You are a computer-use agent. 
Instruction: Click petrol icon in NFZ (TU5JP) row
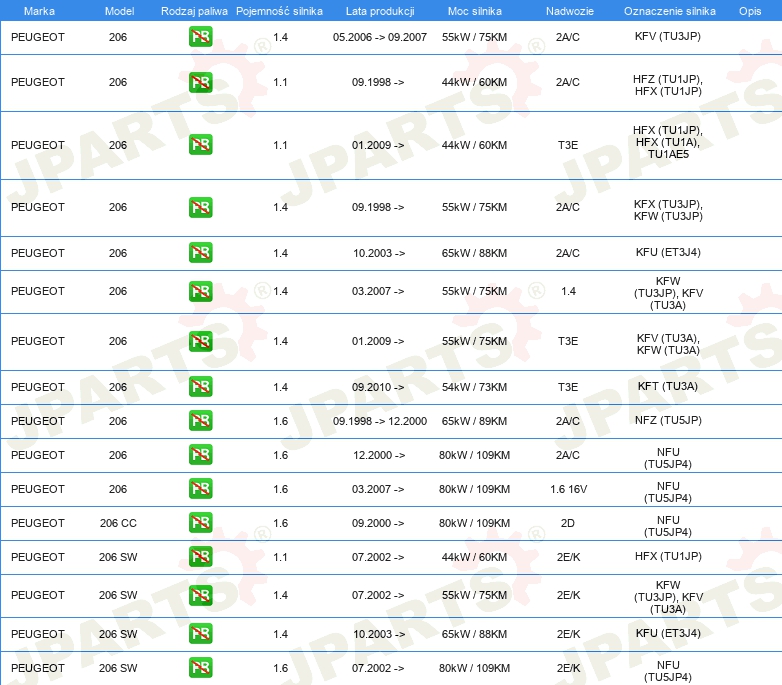coord(200,421)
